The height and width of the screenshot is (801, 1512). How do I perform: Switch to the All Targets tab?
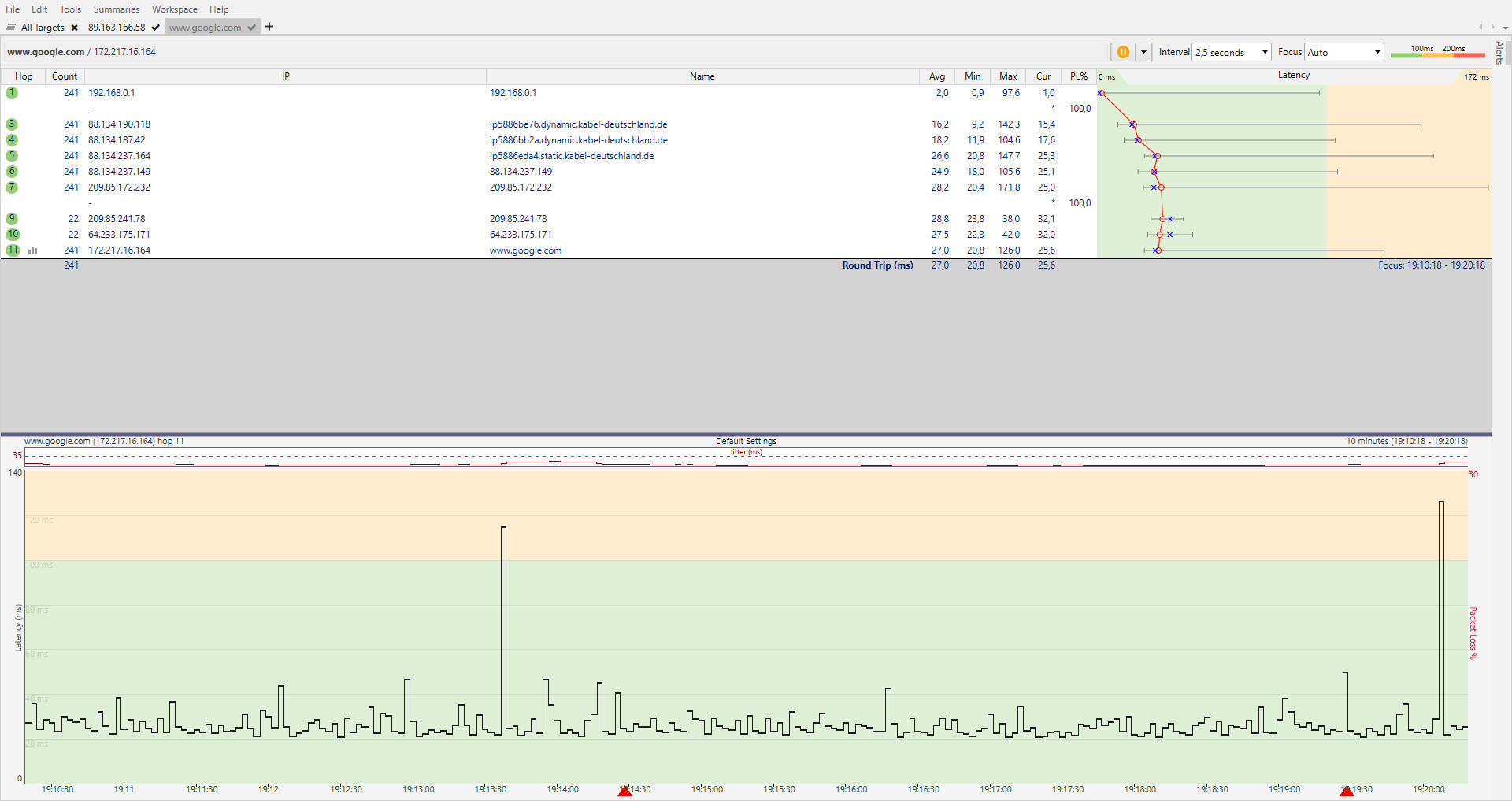(x=43, y=28)
